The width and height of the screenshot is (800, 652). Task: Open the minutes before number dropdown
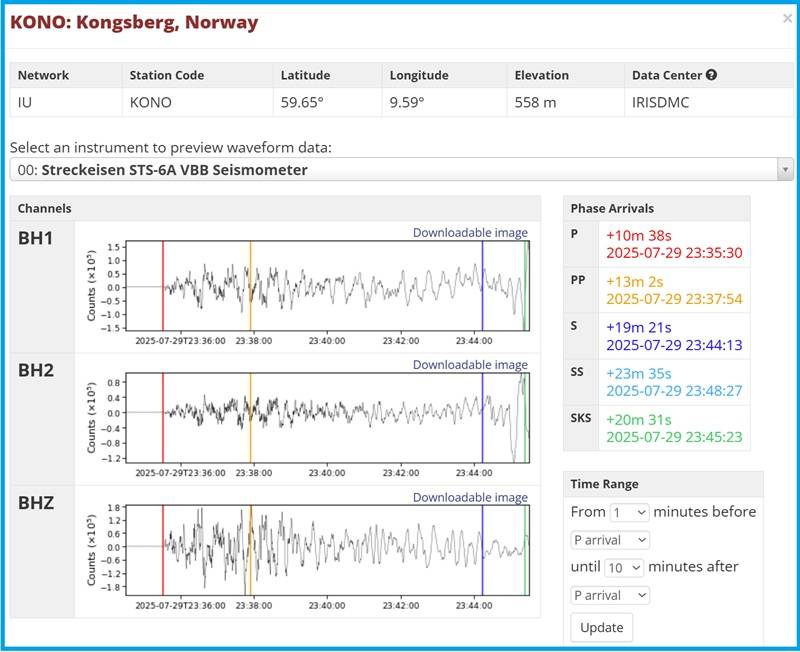629,512
